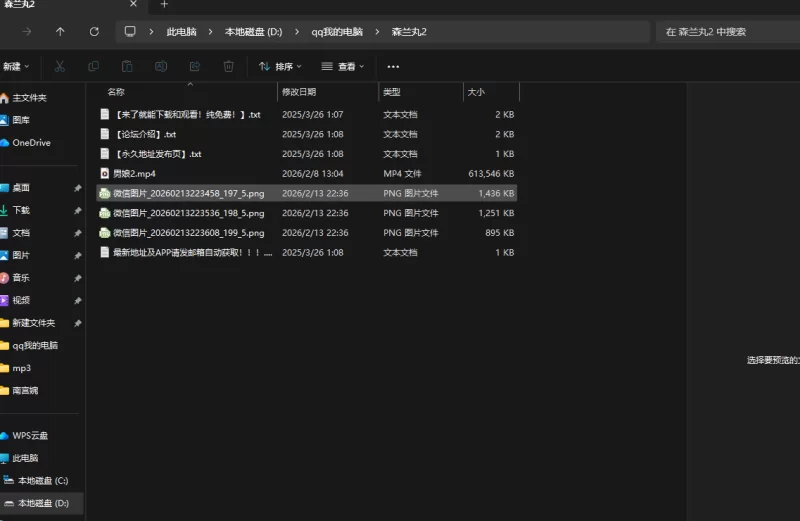Go up one folder level
The height and width of the screenshot is (521, 800).
click(x=60, y=32)
